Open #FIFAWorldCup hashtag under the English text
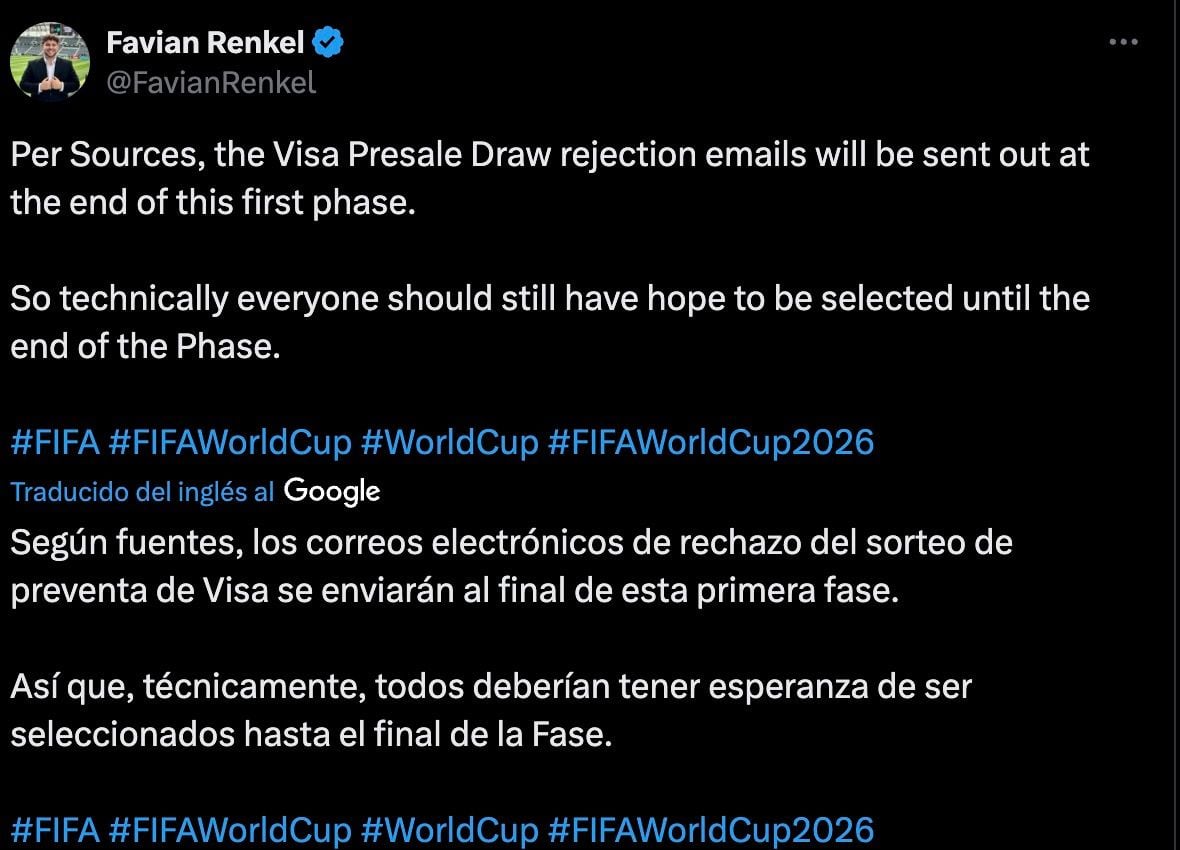 pos(229,442)
